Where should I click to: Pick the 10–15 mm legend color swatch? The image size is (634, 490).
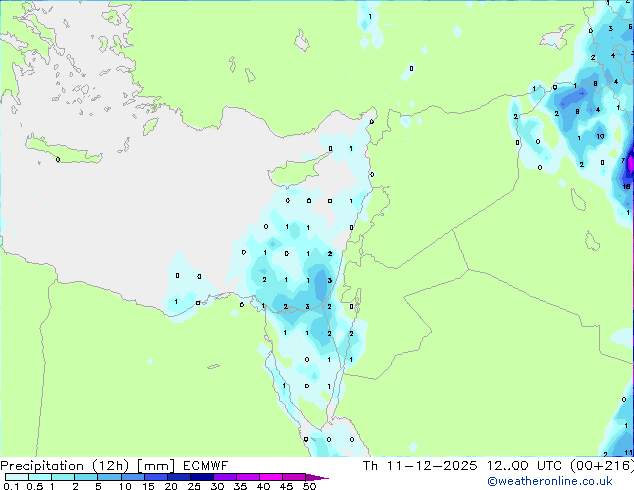(x=133, y=477)
